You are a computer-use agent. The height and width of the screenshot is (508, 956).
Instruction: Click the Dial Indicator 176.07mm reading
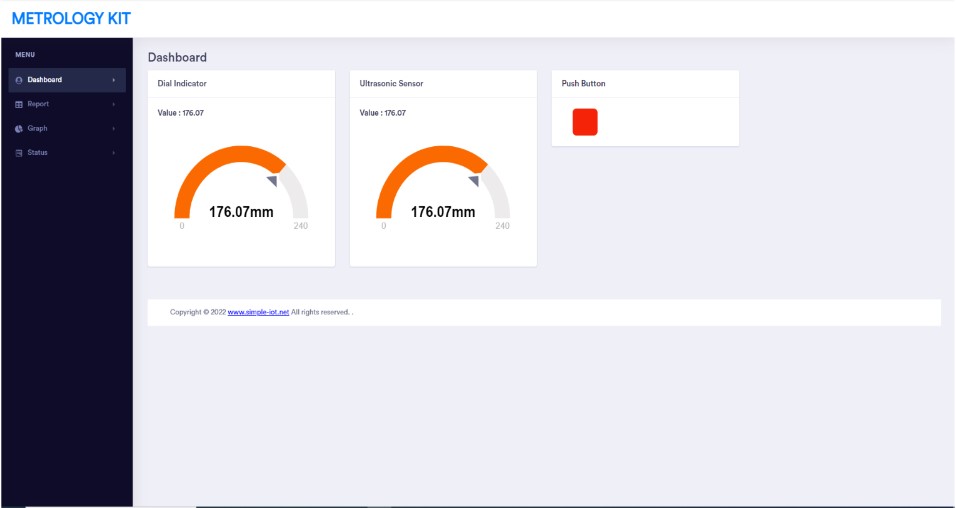pos(241,212)
